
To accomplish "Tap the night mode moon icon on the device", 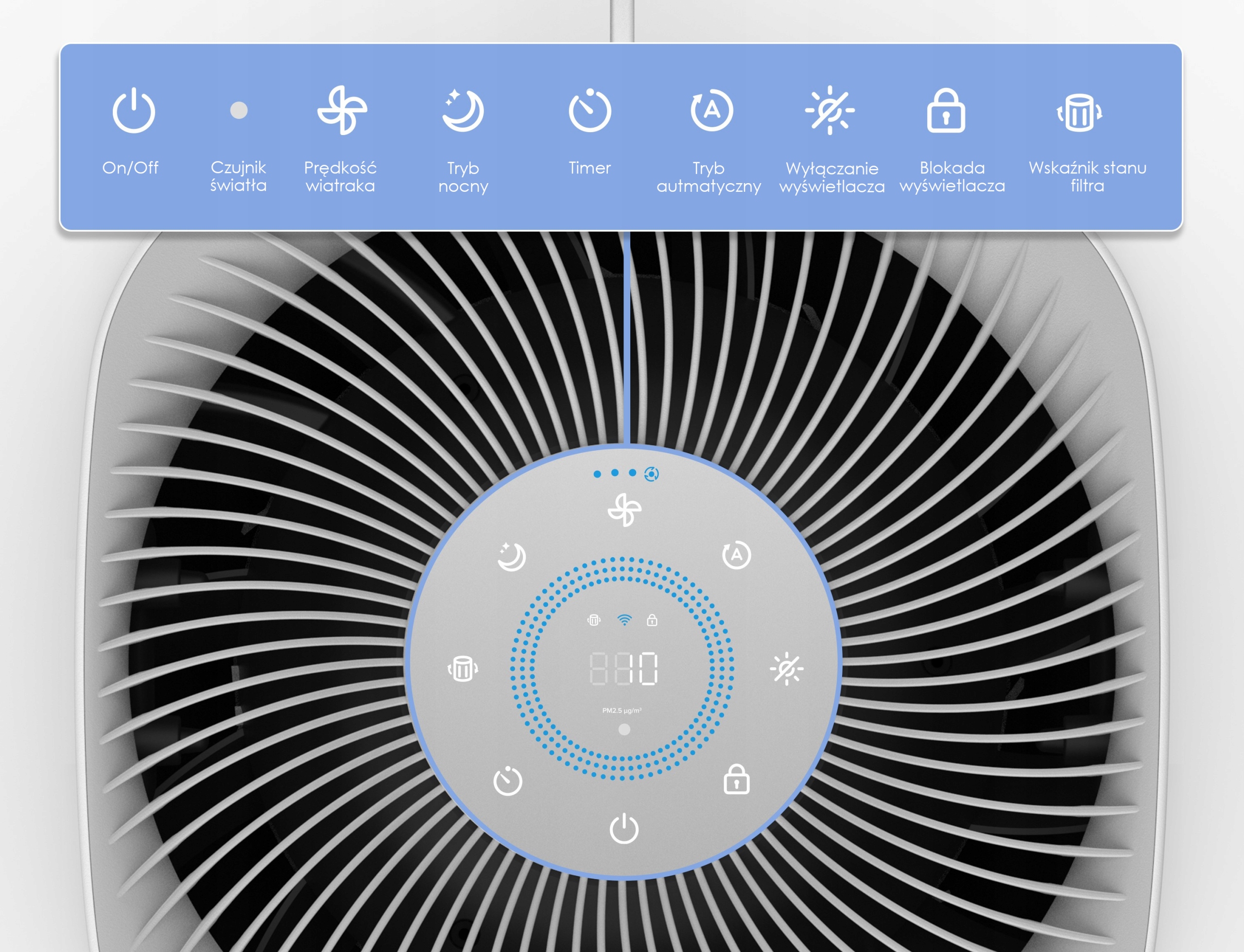I will coord(511,557).
